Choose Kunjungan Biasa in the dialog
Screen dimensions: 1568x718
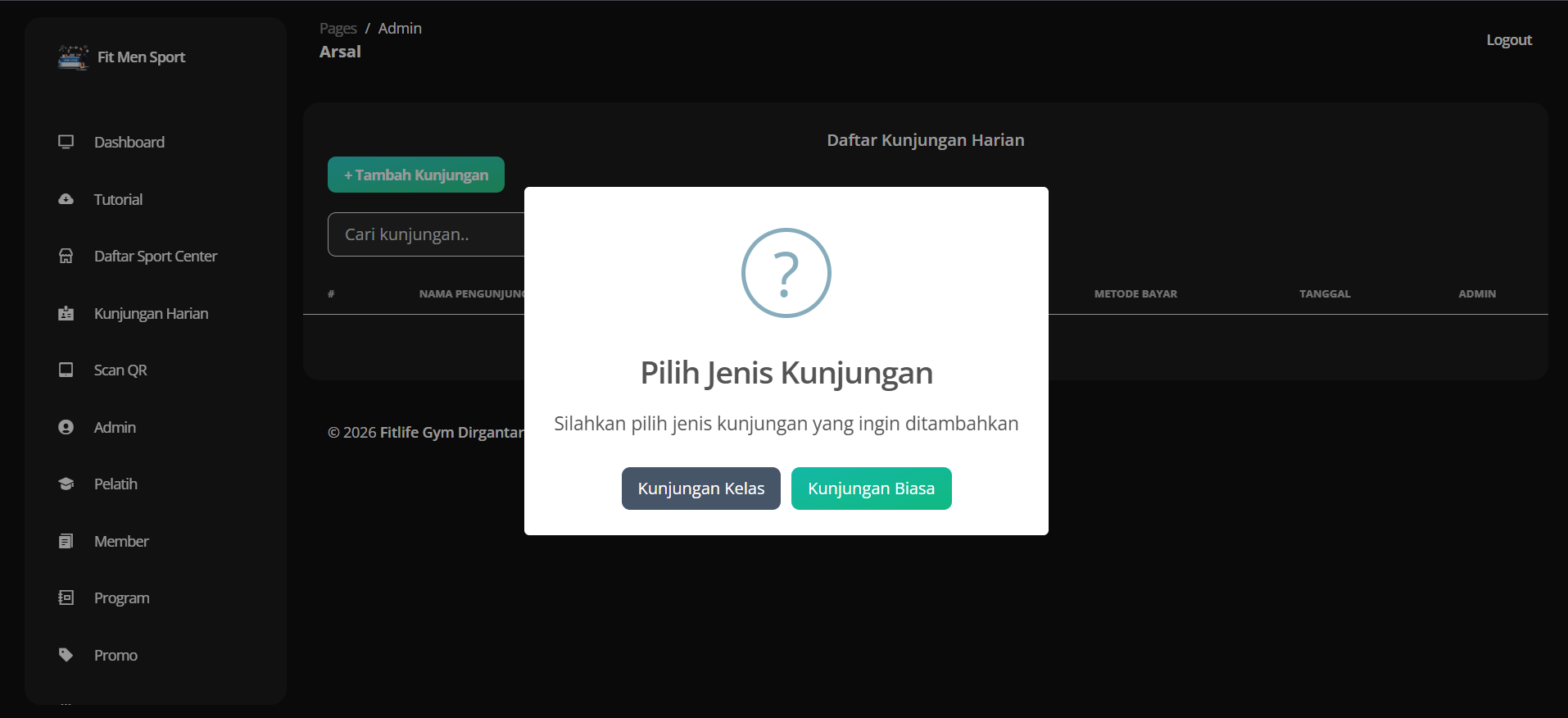coord(871,489)
